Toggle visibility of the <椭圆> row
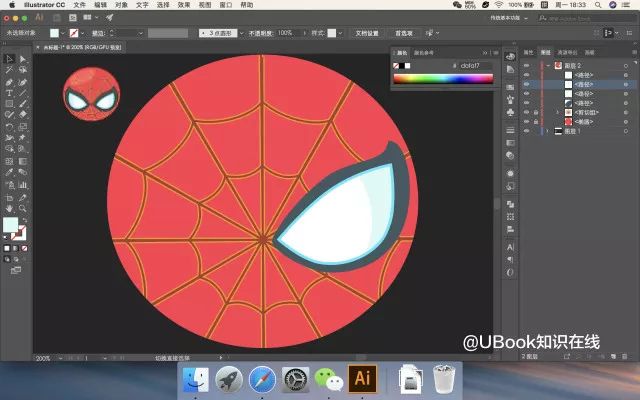 [x=527, y=122]
